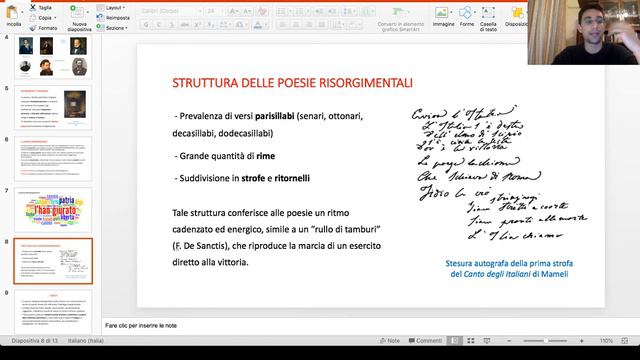Open the Nuova diapositiva dropdown arrow
Viewport: 640px width, 360px height.
[x=87, y=12]
